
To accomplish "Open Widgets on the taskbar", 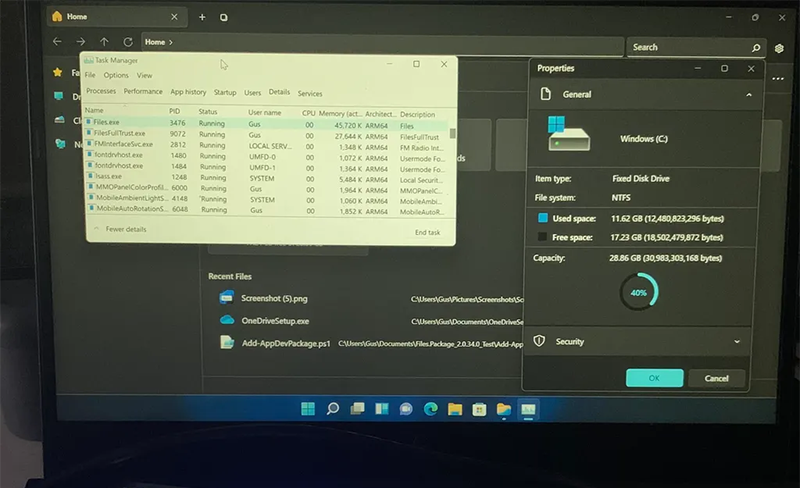I will [382, 409].
